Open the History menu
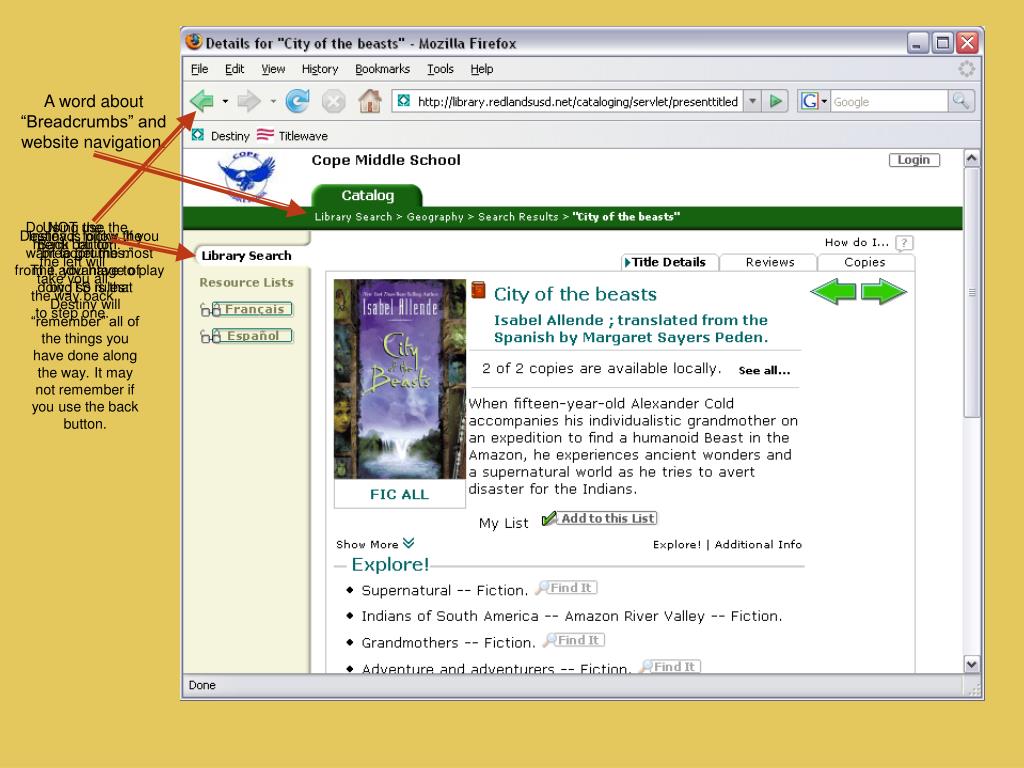The width and height of the screenshot is (1024, 768). 320,69
